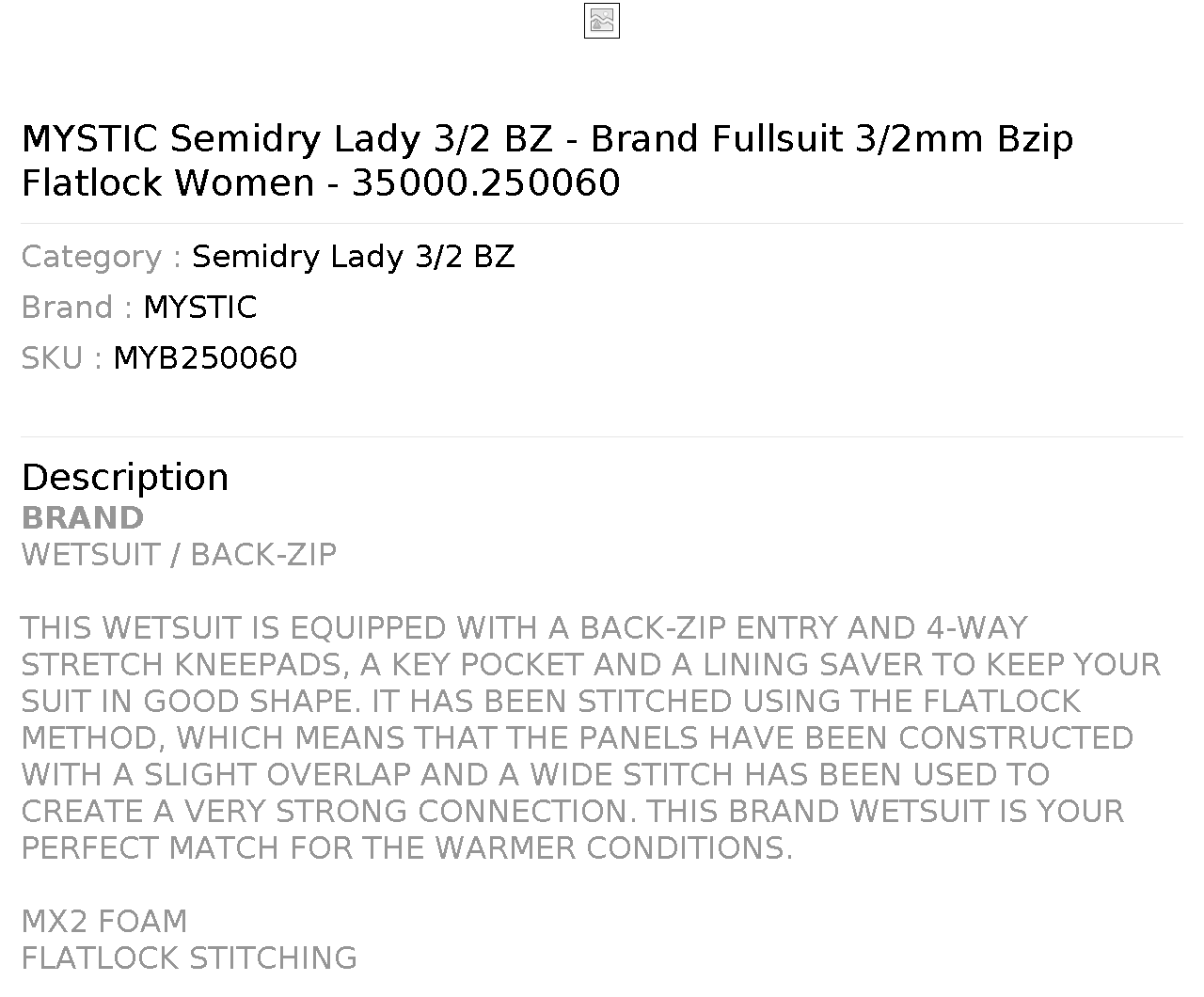Click the wetsuit description paragraph
Viewport: 1204px width, 997px height.
tap(591, 738)
